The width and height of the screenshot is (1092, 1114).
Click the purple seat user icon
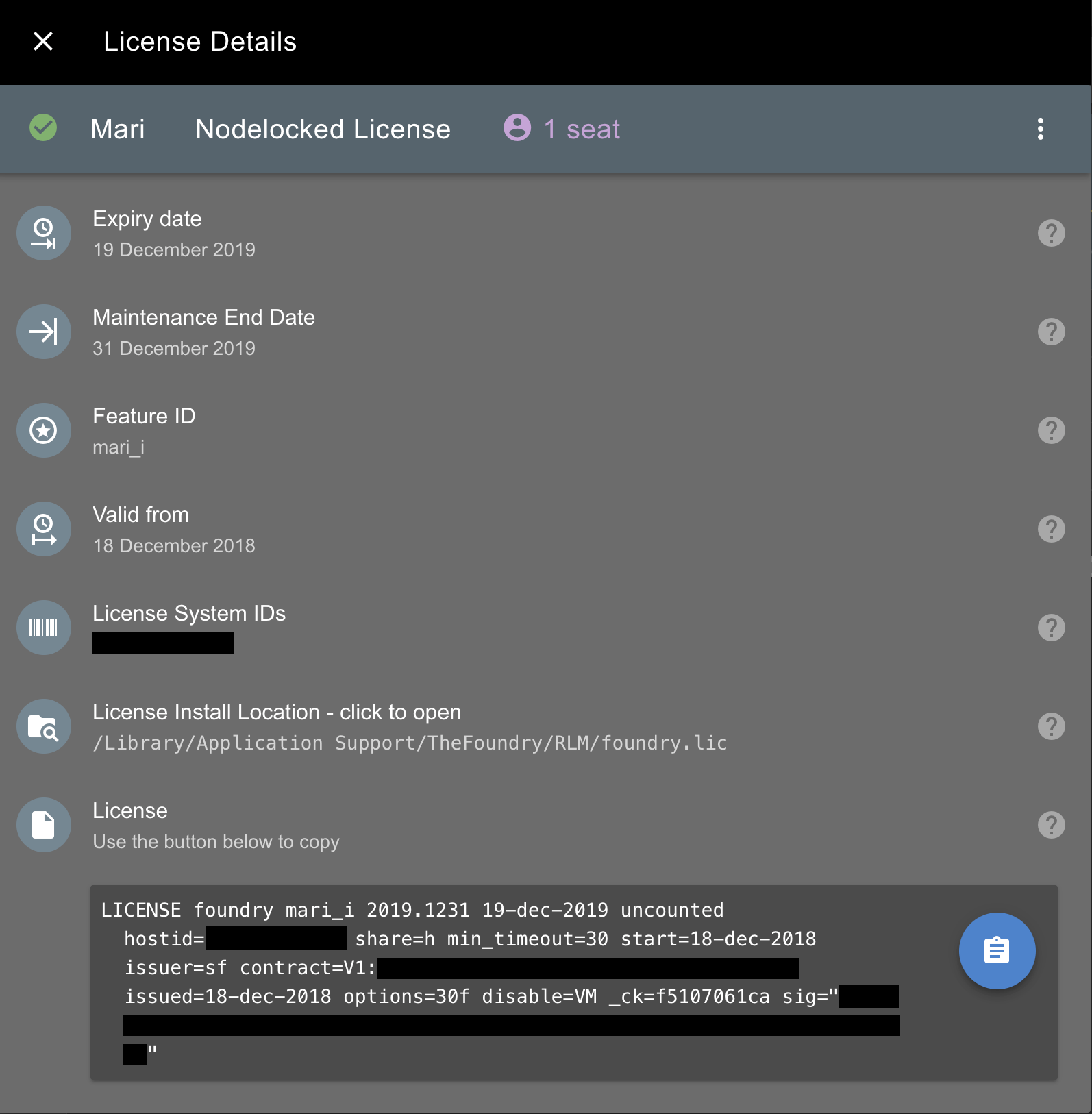[517, 127]
